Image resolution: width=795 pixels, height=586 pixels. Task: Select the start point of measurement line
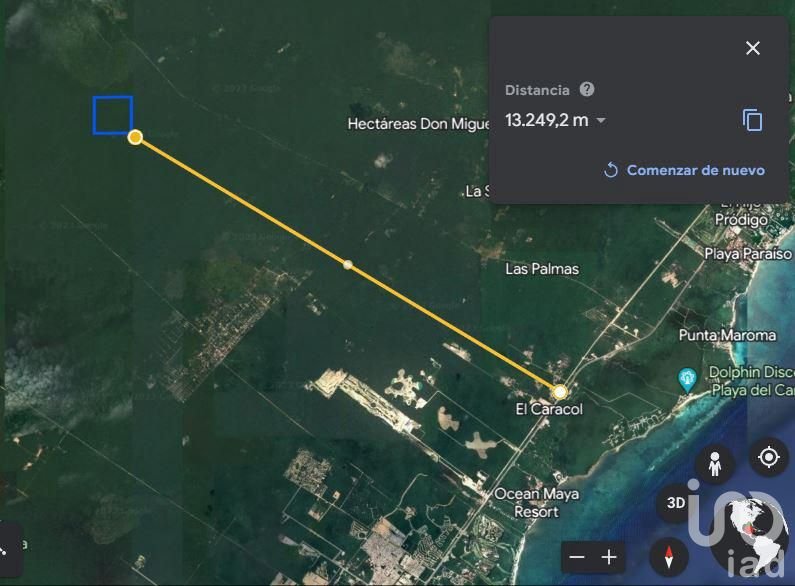(x=135, y=137)
